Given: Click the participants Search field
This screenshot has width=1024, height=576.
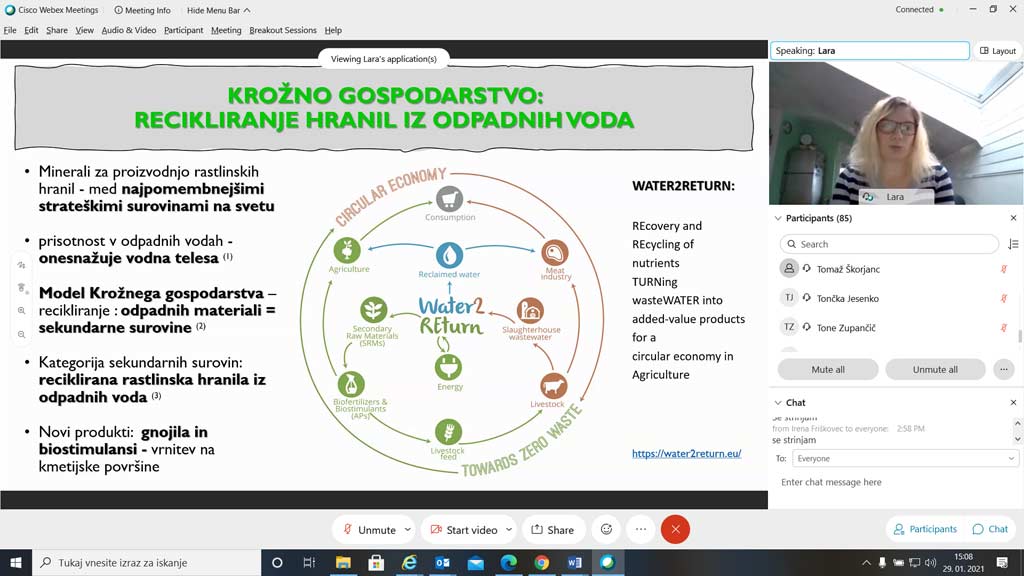Looking at the screenshot, I should click(x=889, y=244).
